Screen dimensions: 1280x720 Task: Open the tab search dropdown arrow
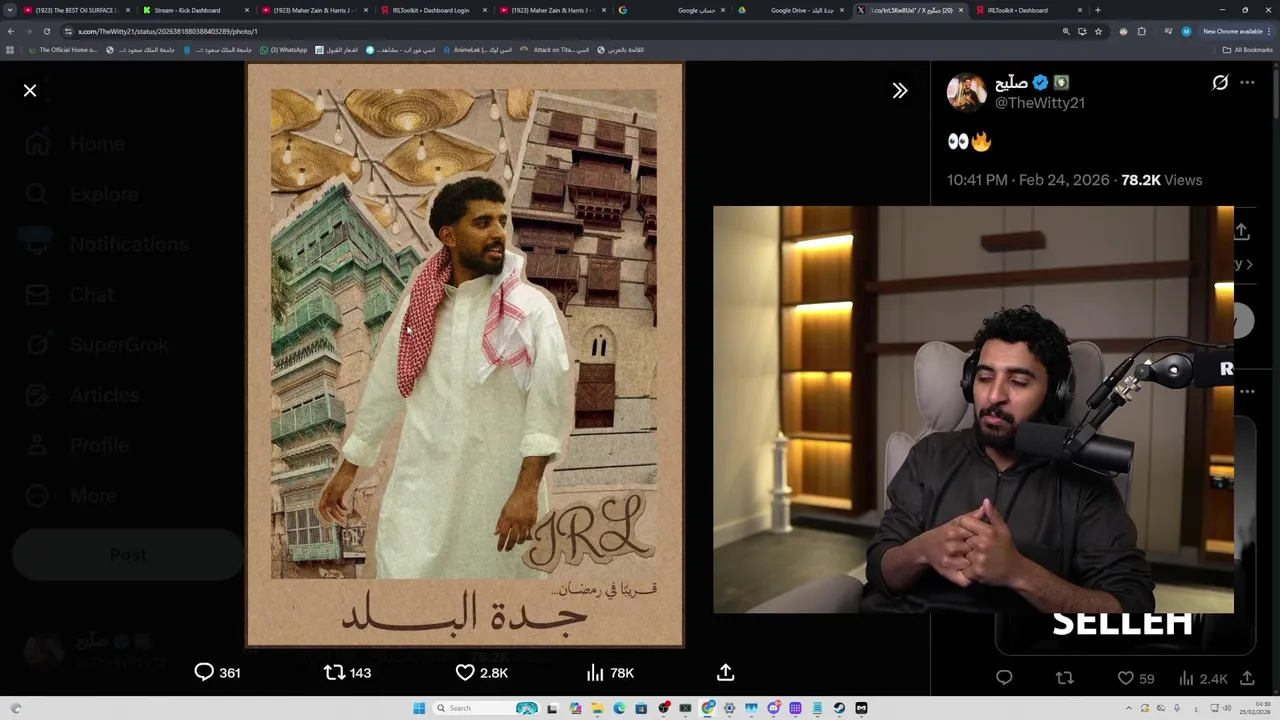(10, 10)
